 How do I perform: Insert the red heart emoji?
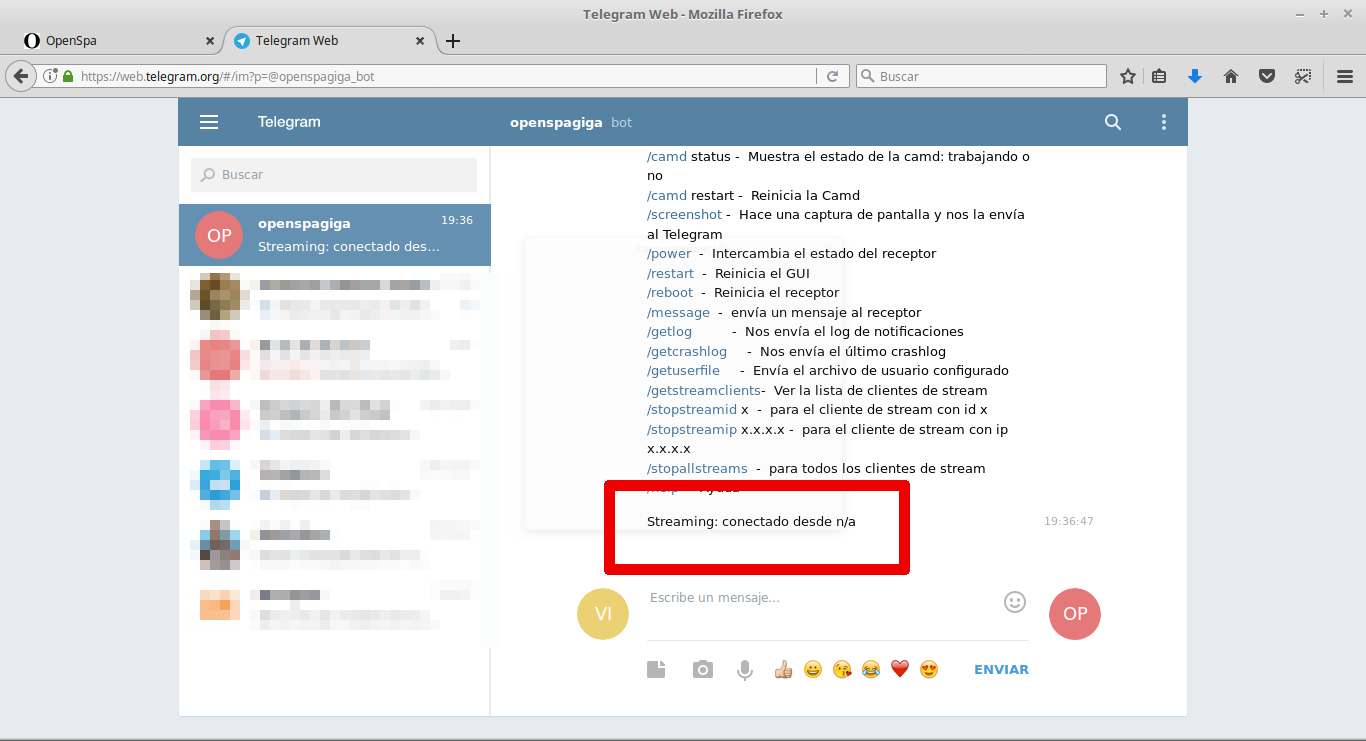click(x=900, y=670)
